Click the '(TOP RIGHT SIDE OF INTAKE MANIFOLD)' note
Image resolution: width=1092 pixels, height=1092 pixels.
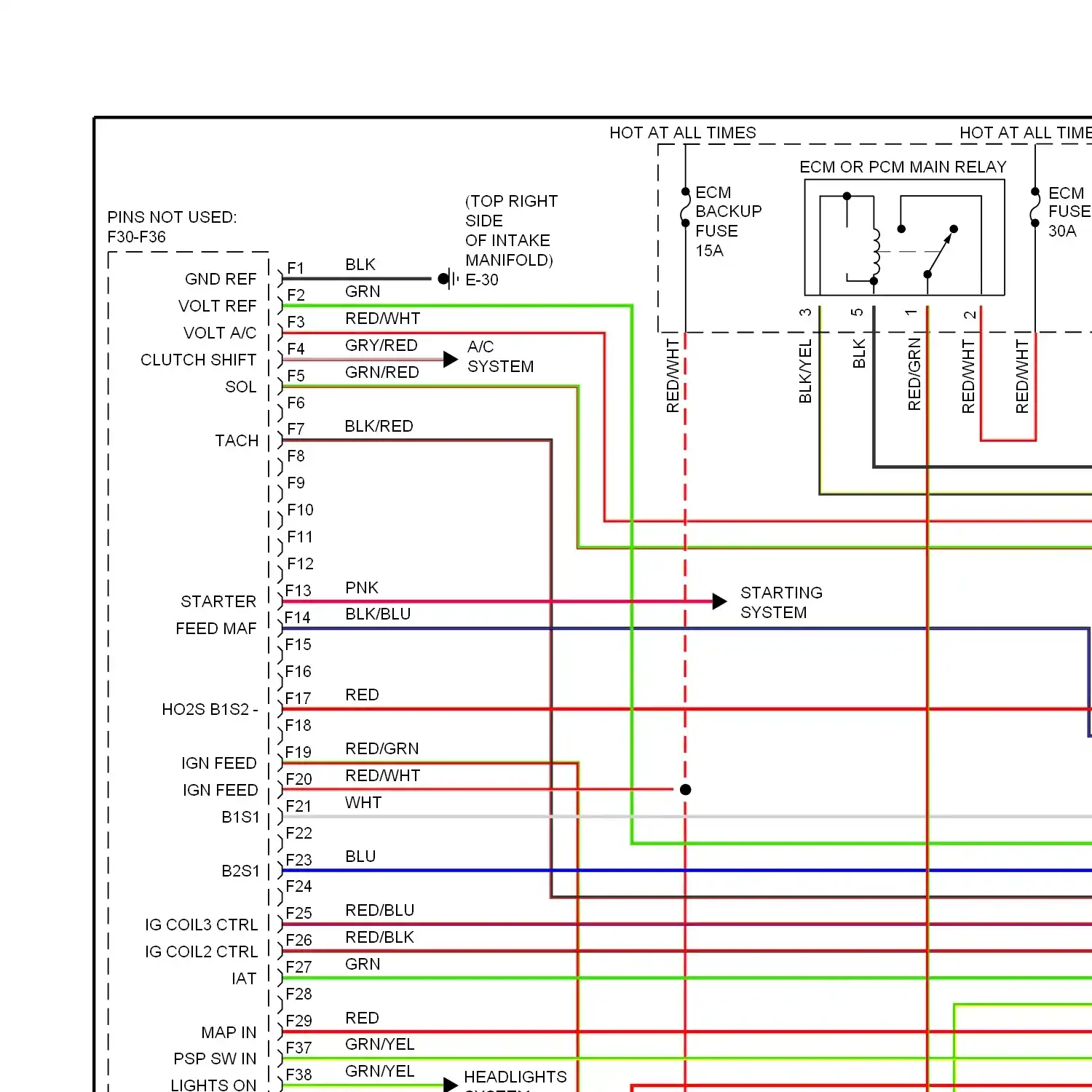pos(511,230)
